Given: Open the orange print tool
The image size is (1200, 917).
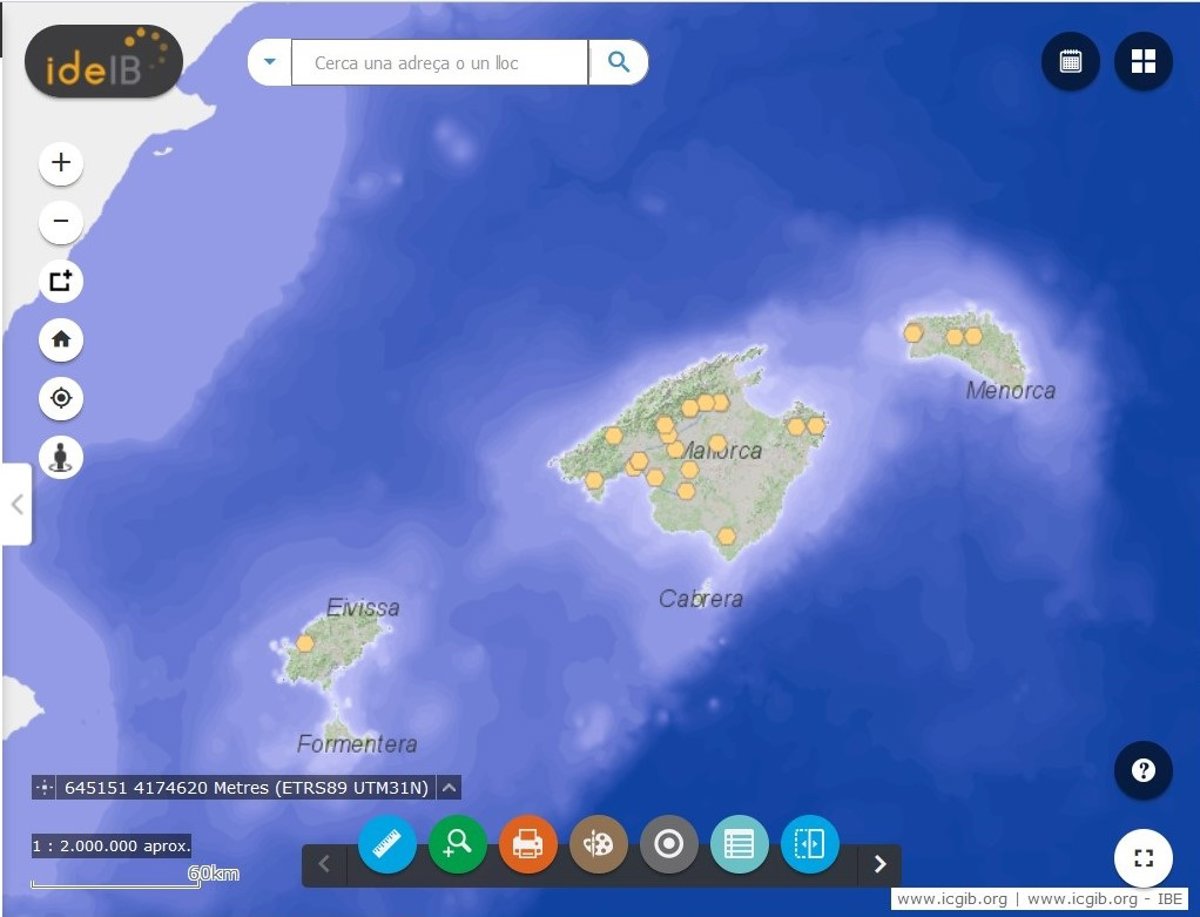Looking at the screenshot, I should point(528,845).
